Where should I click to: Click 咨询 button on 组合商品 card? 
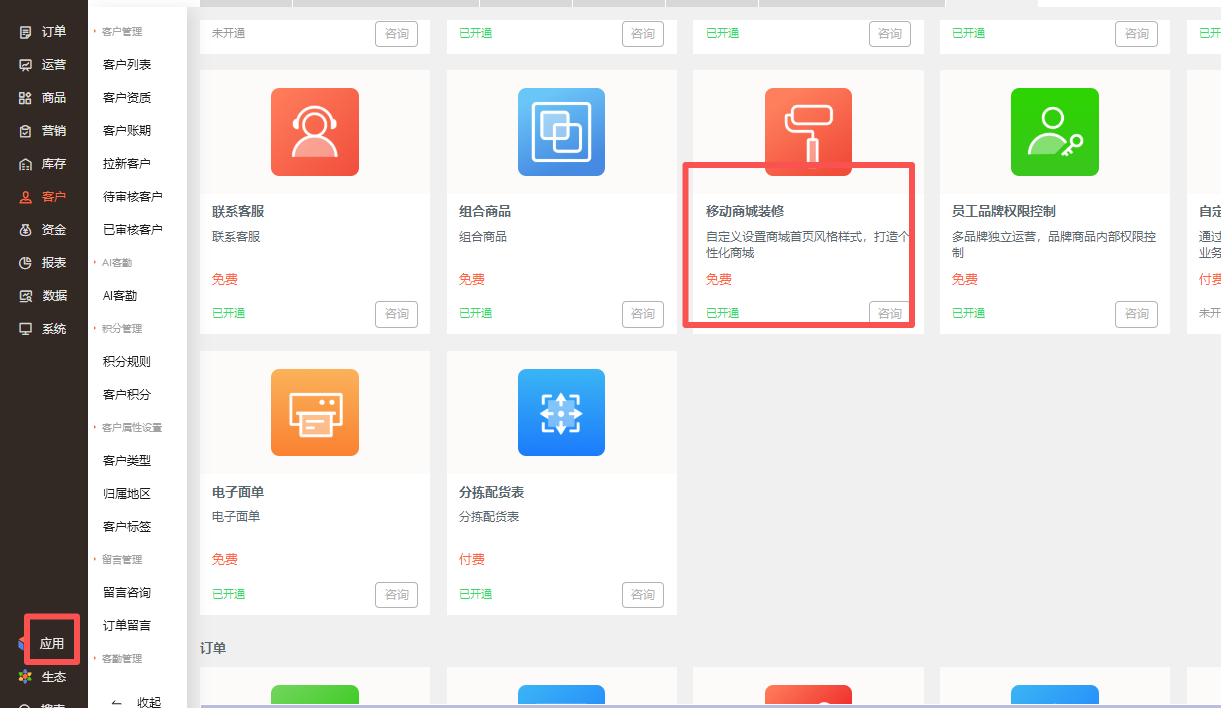[643, 314]
